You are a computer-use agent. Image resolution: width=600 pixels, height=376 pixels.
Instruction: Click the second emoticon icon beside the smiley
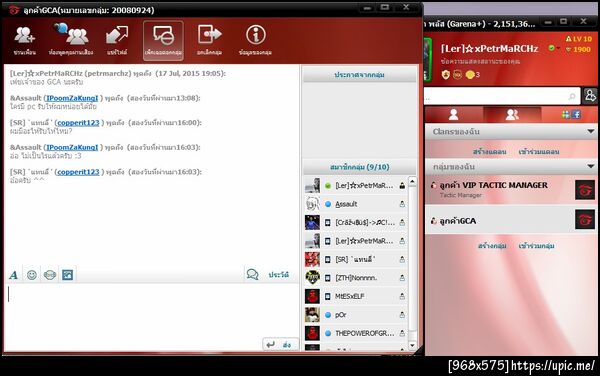(x=50, y=275)
